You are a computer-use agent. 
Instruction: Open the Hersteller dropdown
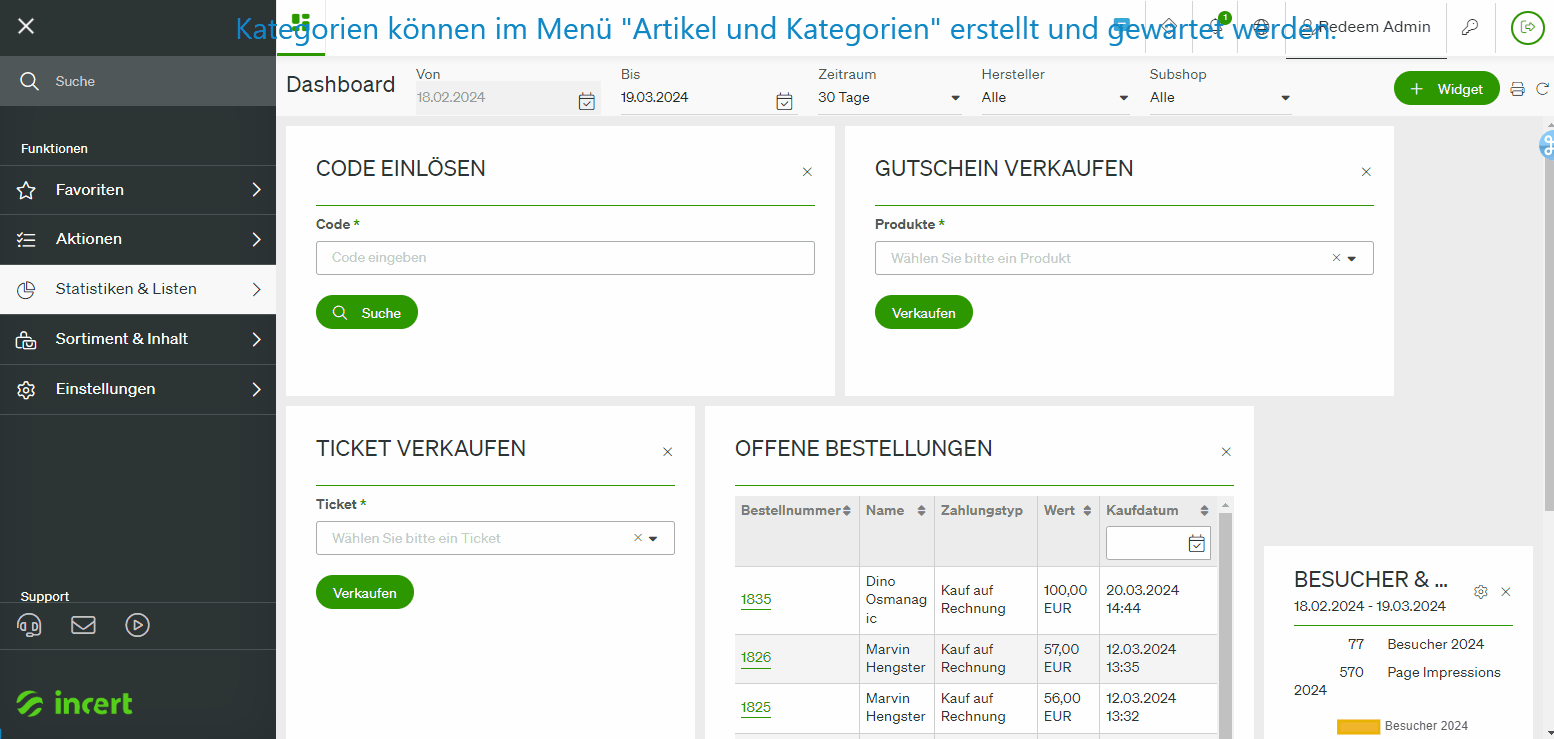[1054, 98]
